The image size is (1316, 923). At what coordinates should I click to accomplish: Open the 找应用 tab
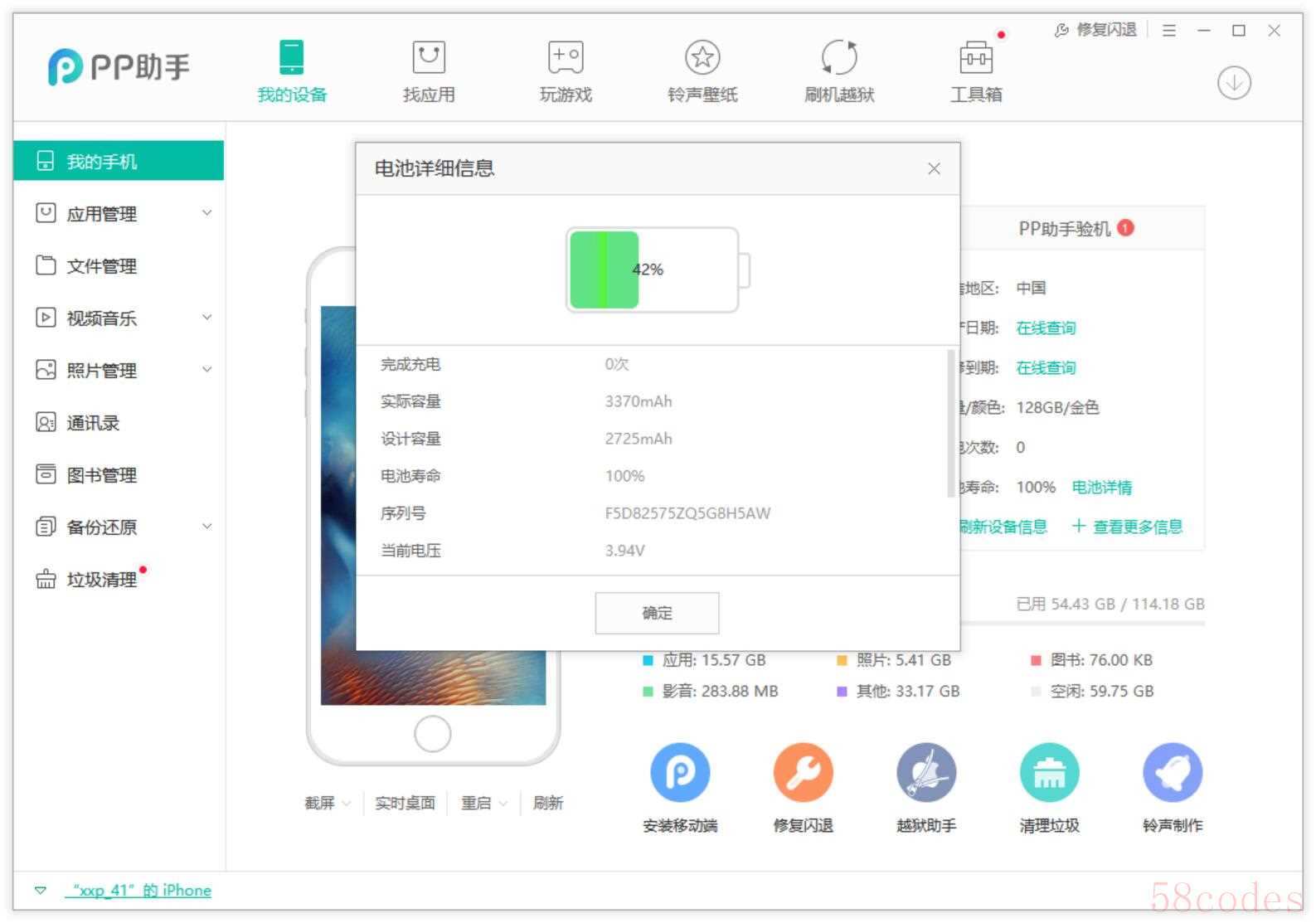tap(429, 72)
